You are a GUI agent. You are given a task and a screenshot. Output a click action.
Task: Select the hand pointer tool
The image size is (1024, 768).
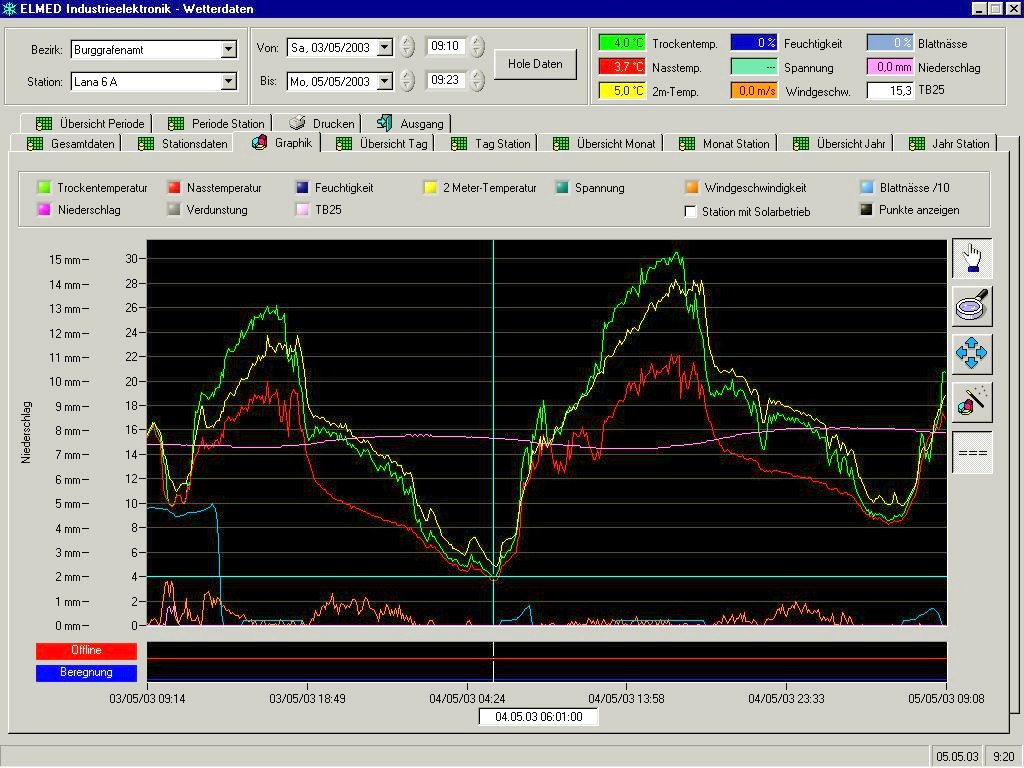point(972,258)
